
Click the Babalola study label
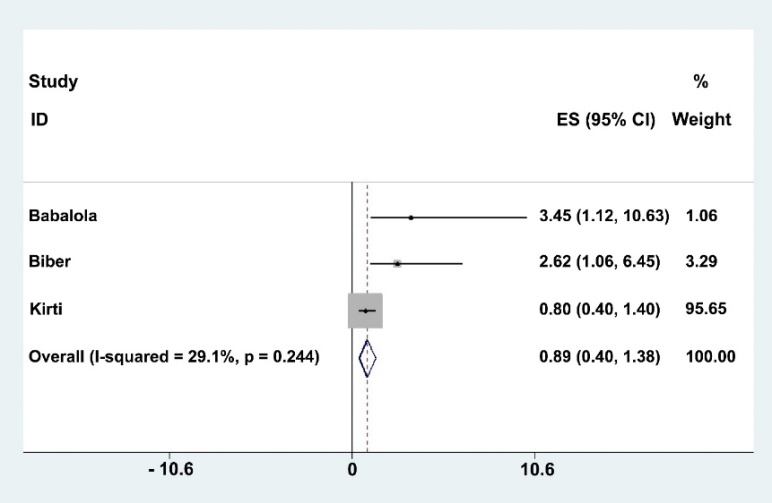pos(65,217)
